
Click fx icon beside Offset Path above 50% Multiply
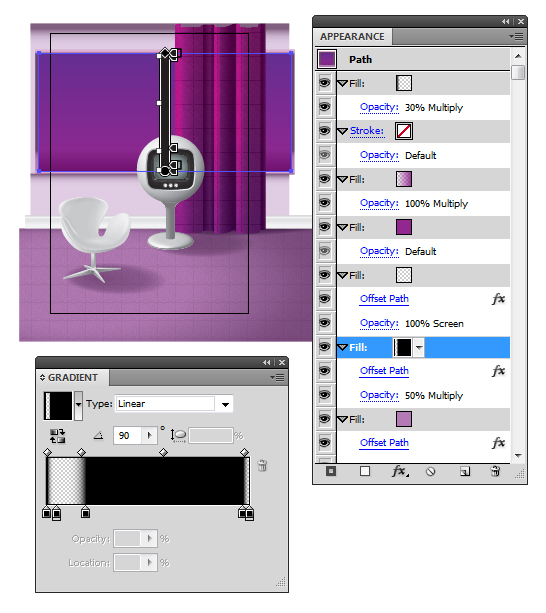tap(498, 371)
